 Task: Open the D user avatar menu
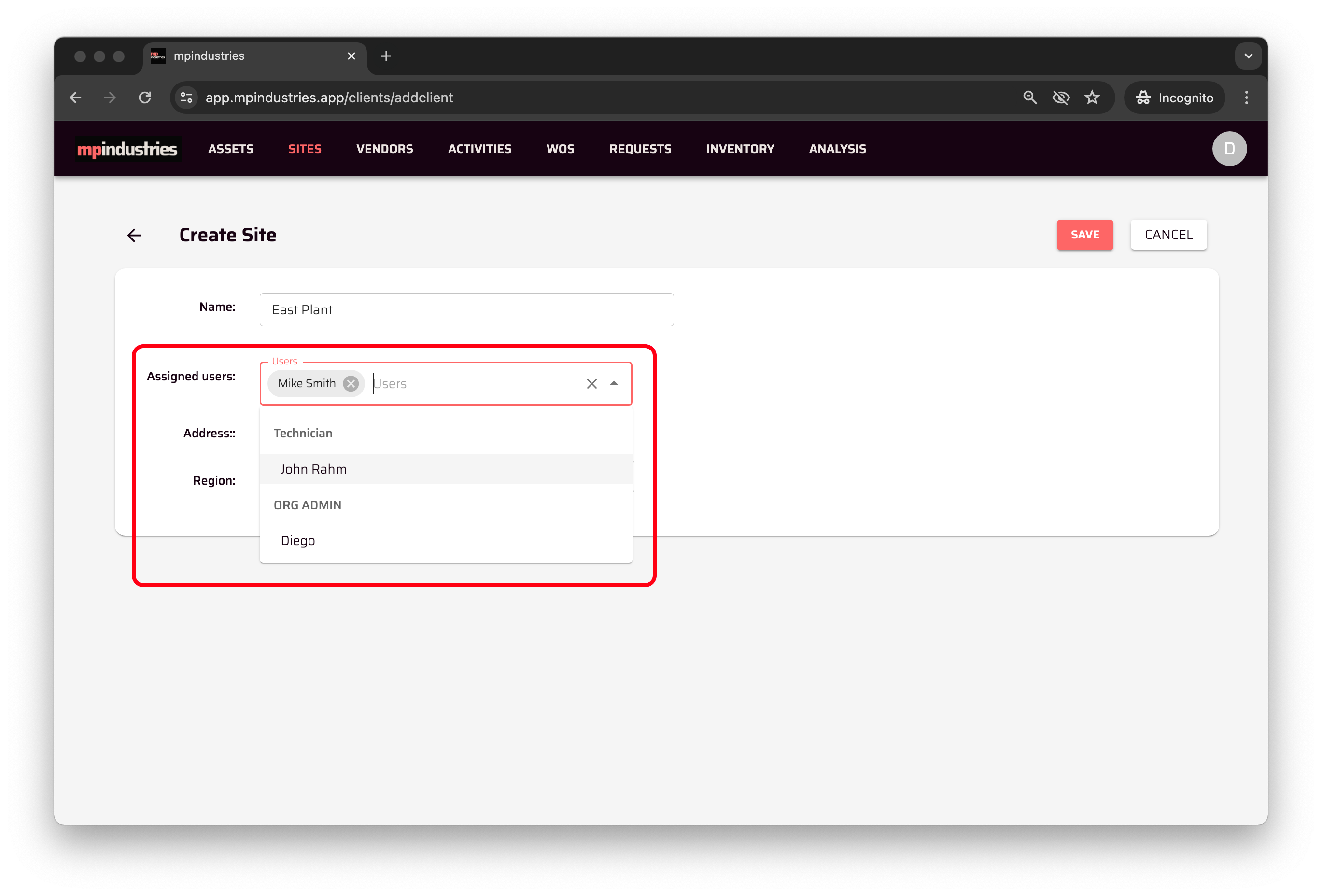point(1229,149)
